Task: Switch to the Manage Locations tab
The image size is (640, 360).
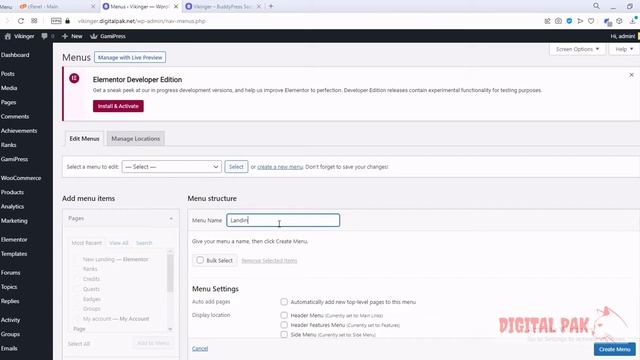Action: coord(136,138)
